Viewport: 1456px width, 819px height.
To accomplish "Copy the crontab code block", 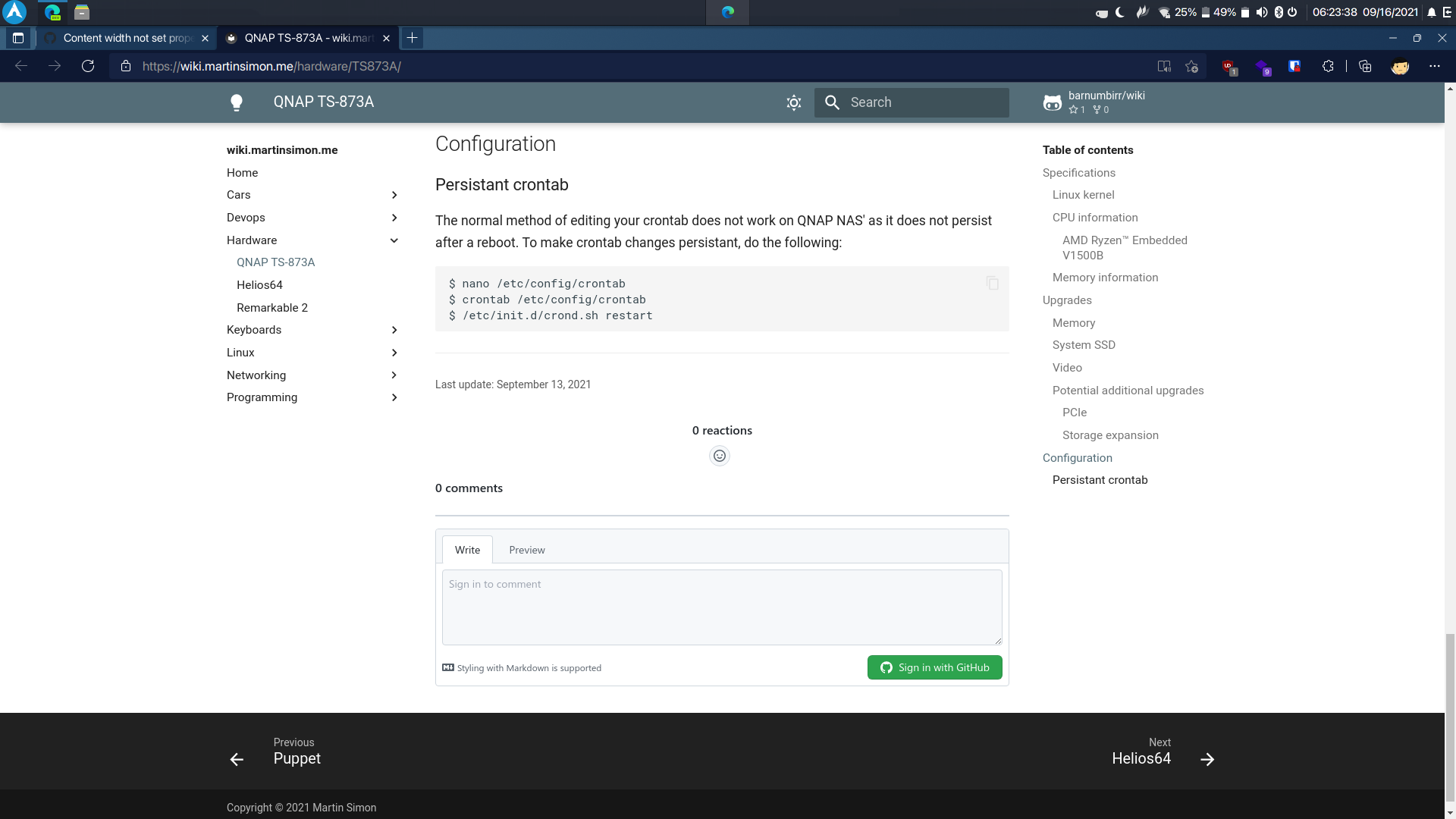I will point(993,283).
